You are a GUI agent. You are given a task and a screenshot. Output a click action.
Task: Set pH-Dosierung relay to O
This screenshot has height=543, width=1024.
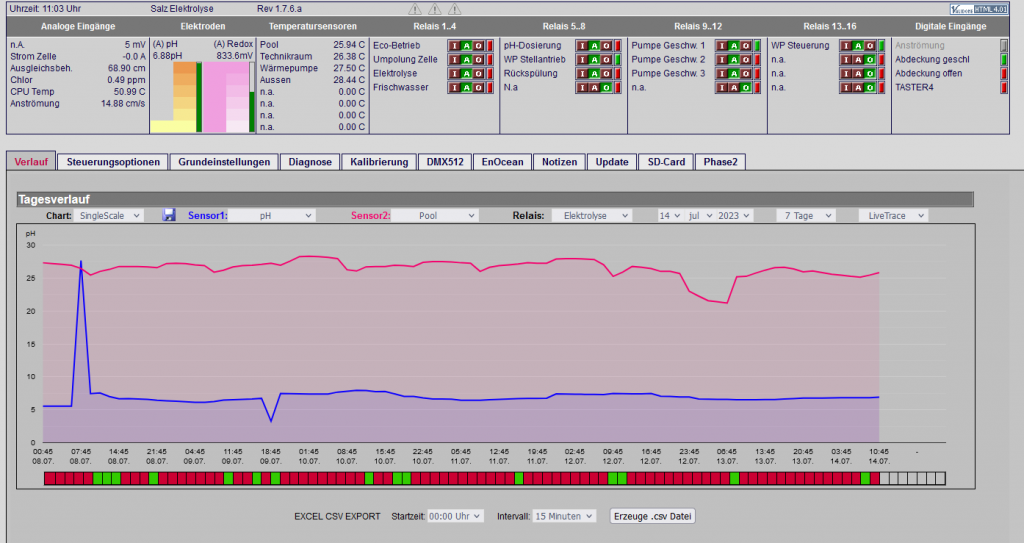(606, 46)
